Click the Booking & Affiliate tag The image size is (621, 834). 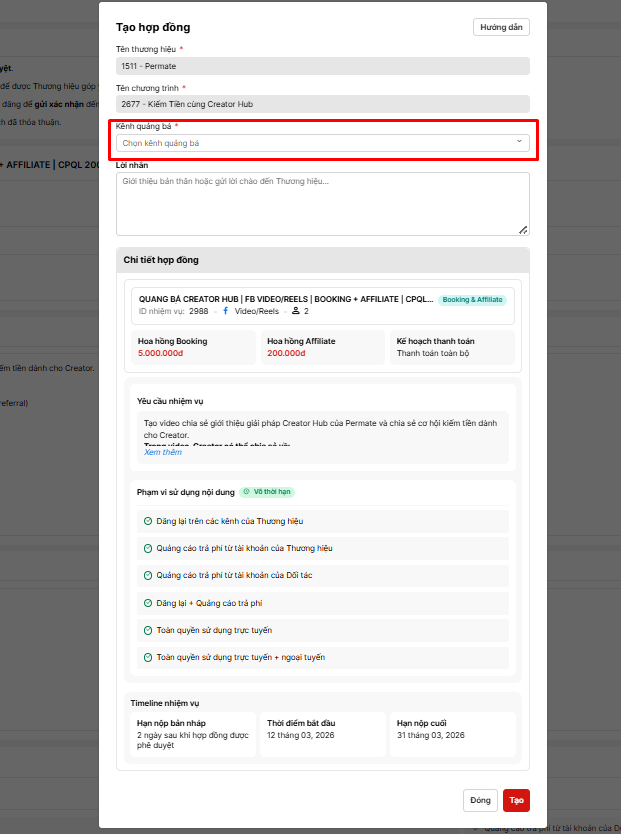point(473,299)
